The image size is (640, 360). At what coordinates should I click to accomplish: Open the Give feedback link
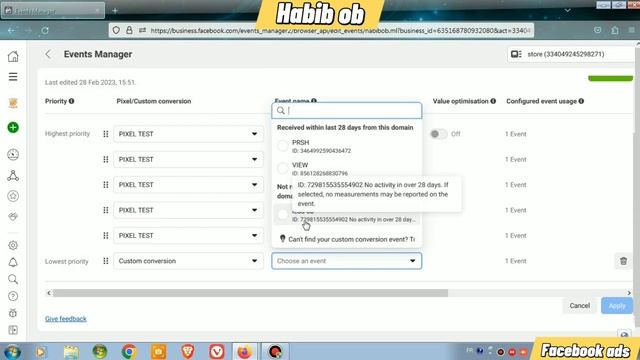click(x=66, y=318)
